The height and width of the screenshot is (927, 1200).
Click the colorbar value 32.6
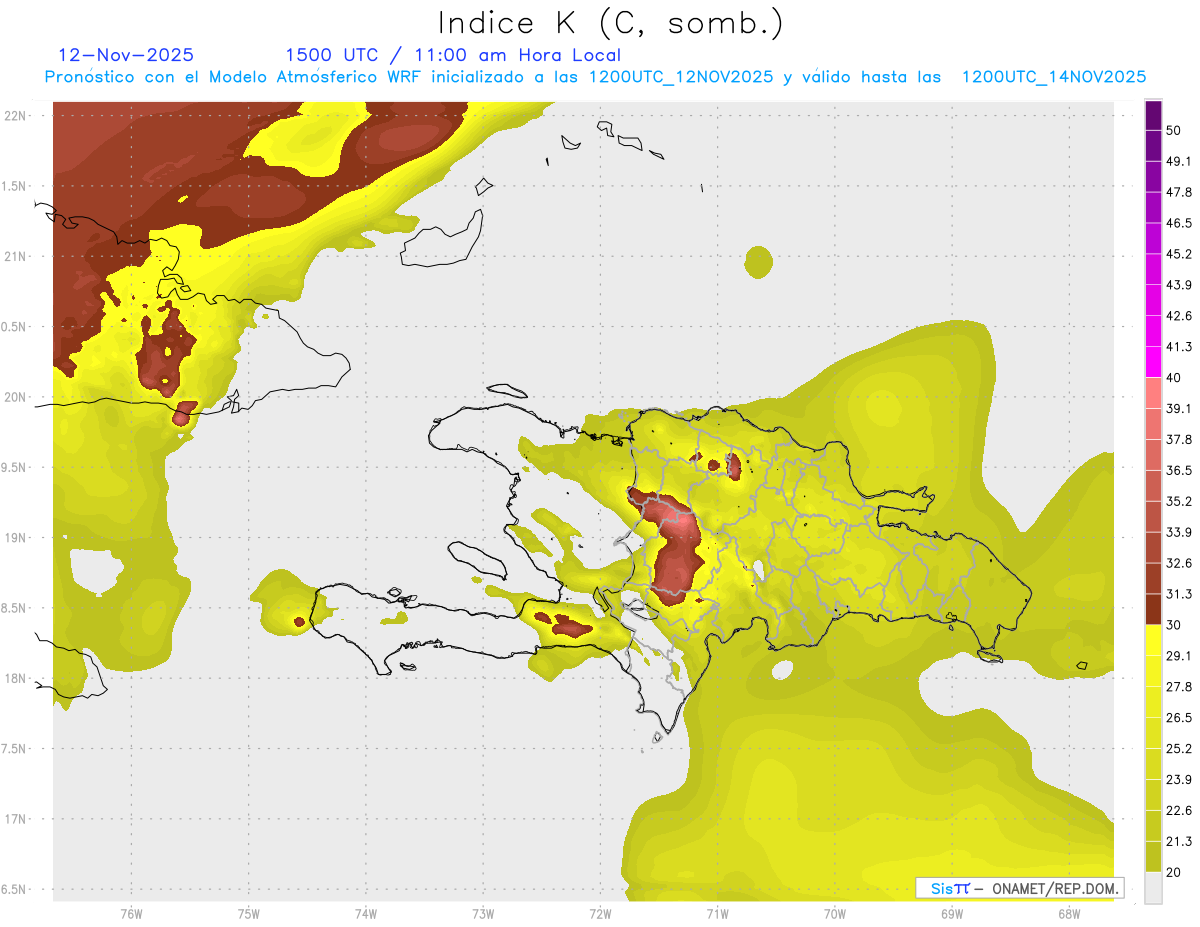[x=1180, y=563]
